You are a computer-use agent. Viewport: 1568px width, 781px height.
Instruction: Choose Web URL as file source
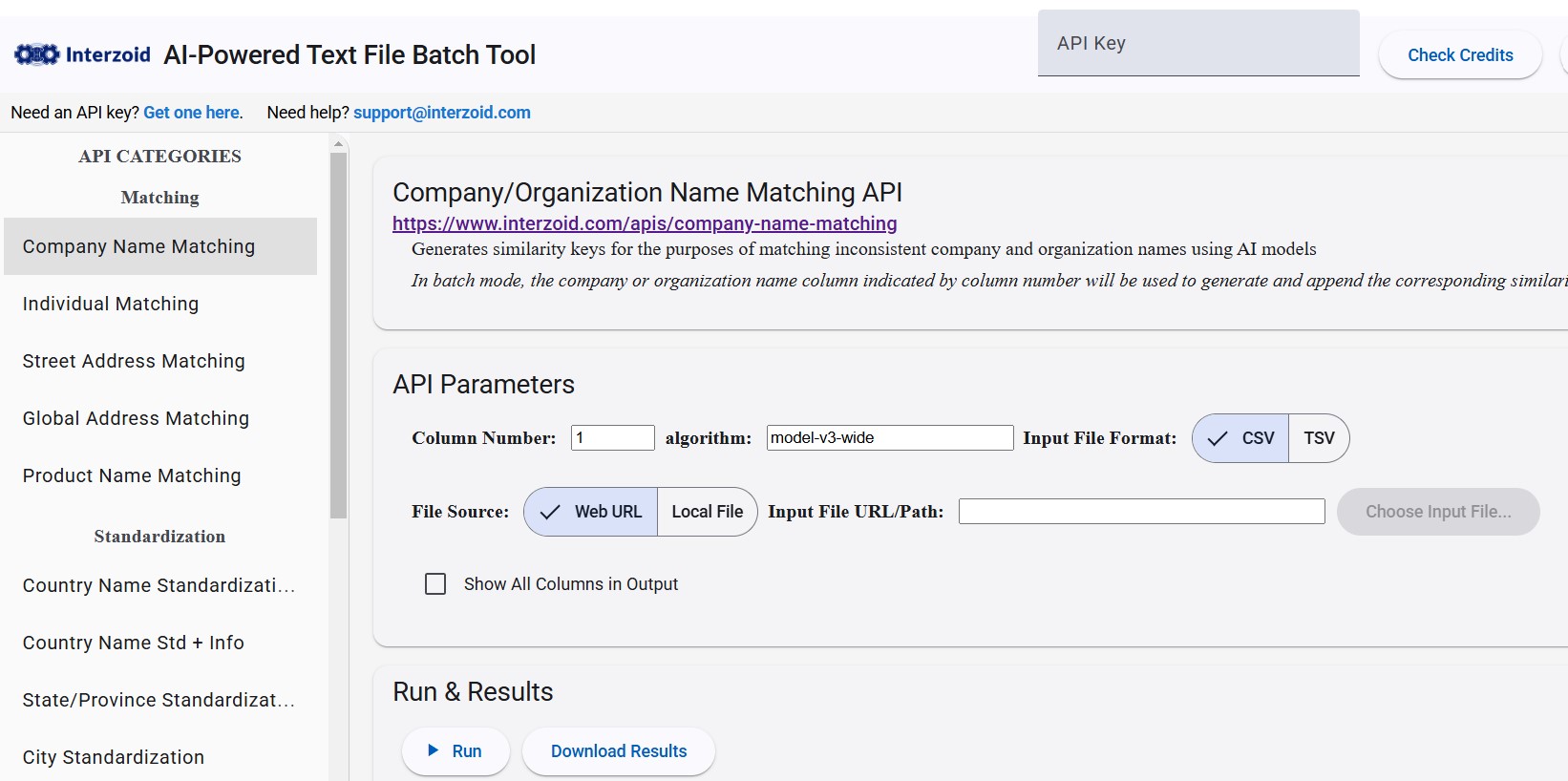pyautogui.click(x=590, y=512)
